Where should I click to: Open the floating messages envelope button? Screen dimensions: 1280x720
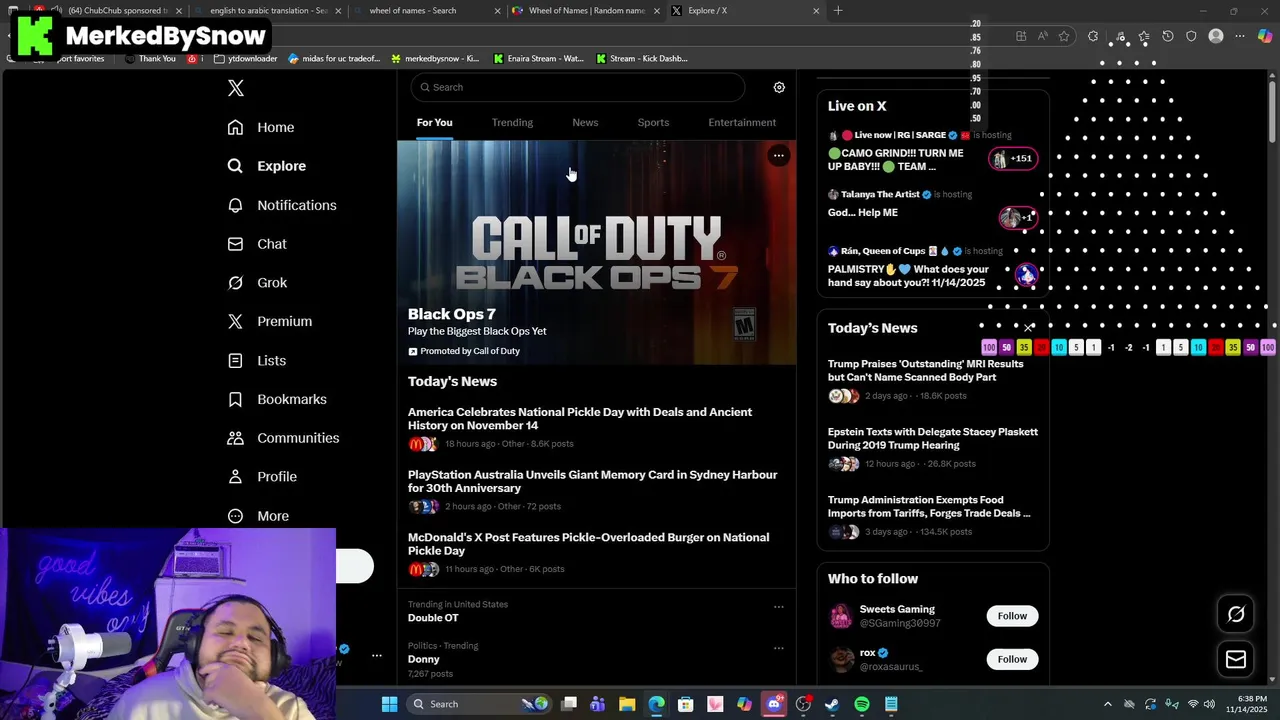(x=1236, y=659)
